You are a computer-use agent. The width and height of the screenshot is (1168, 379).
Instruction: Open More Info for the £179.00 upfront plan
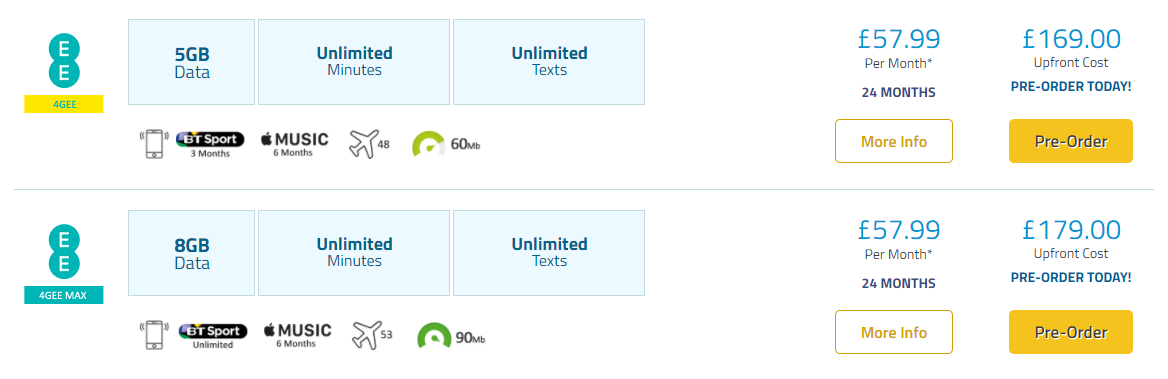click(x=894, y=332)
